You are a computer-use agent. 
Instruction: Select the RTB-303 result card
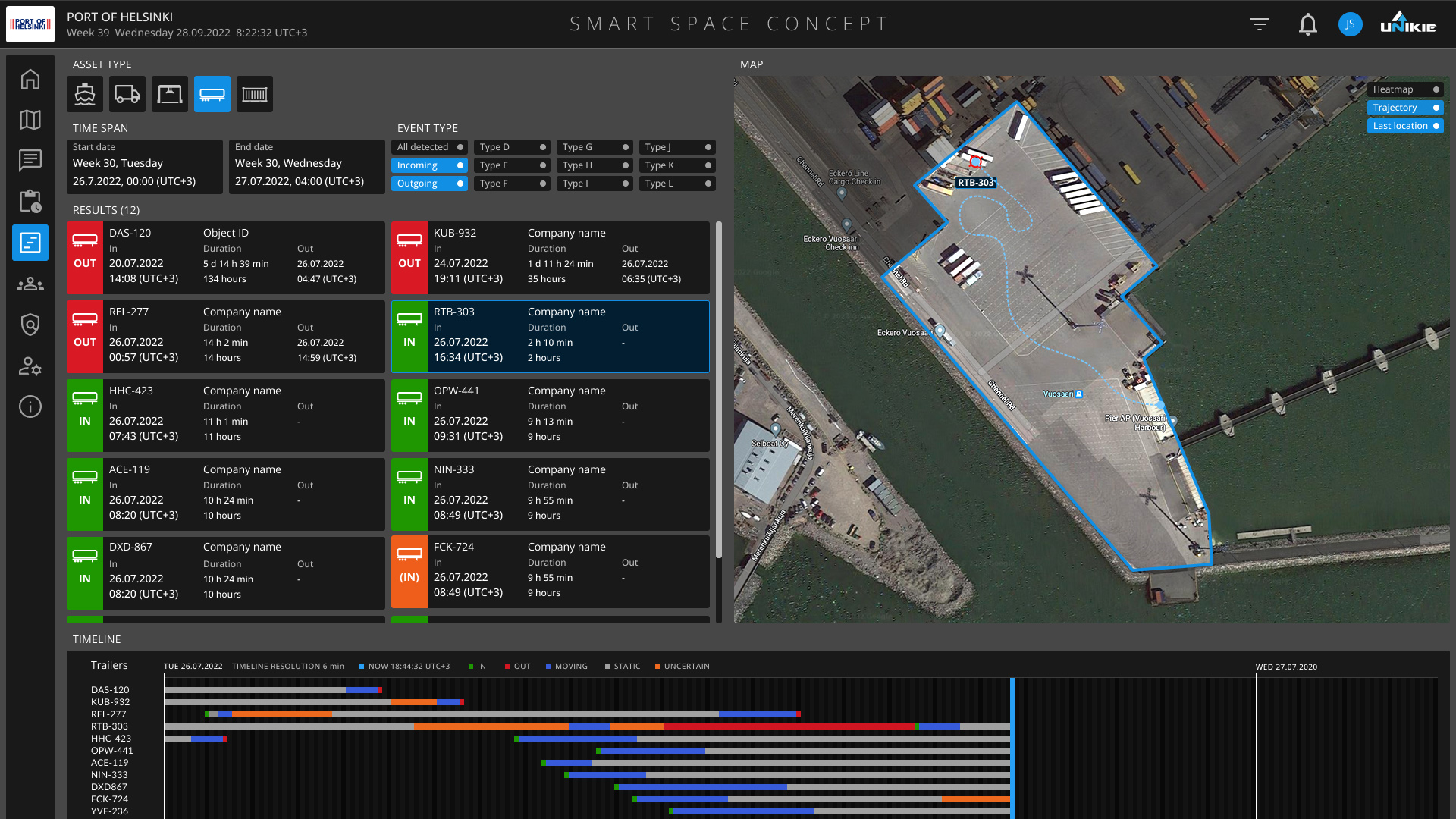point(551,337)
